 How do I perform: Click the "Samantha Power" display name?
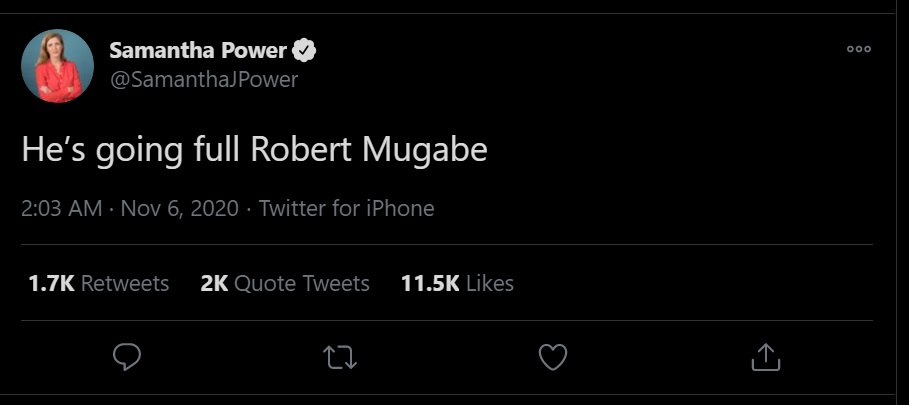pyautogui.click(x=198, y=50)
